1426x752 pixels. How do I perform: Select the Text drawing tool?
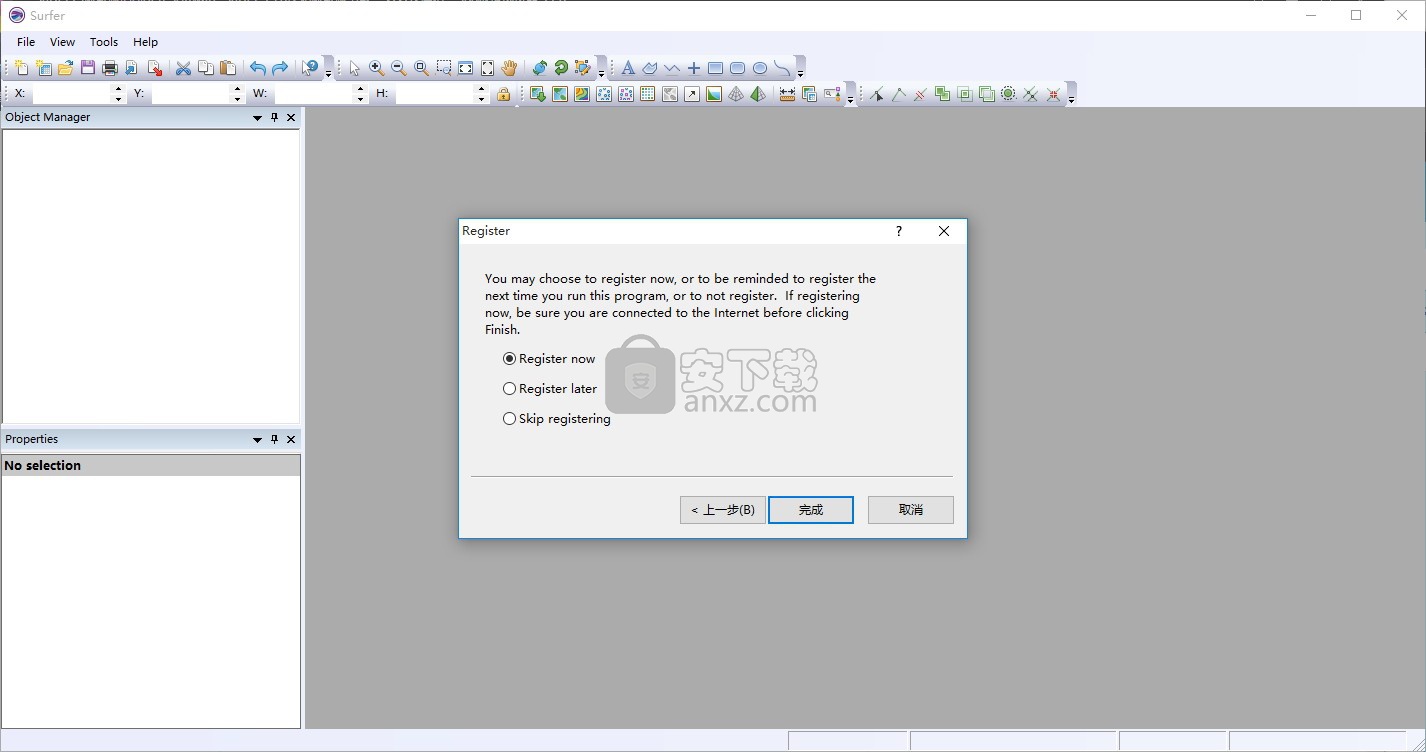(x=628, y=68)
